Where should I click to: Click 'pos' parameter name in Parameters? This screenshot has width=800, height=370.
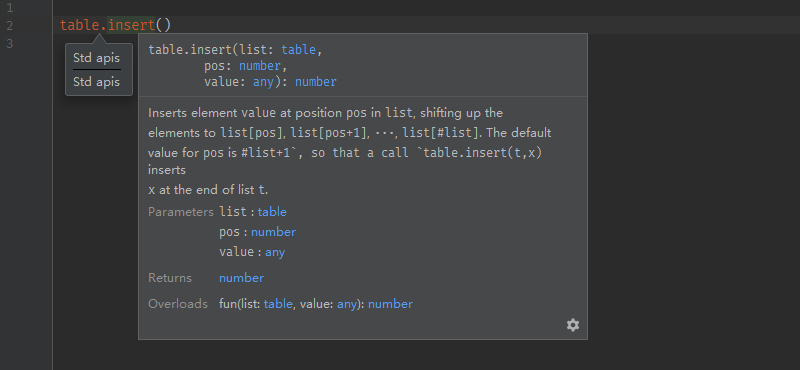pyautogui.click(x=229, y=232)
